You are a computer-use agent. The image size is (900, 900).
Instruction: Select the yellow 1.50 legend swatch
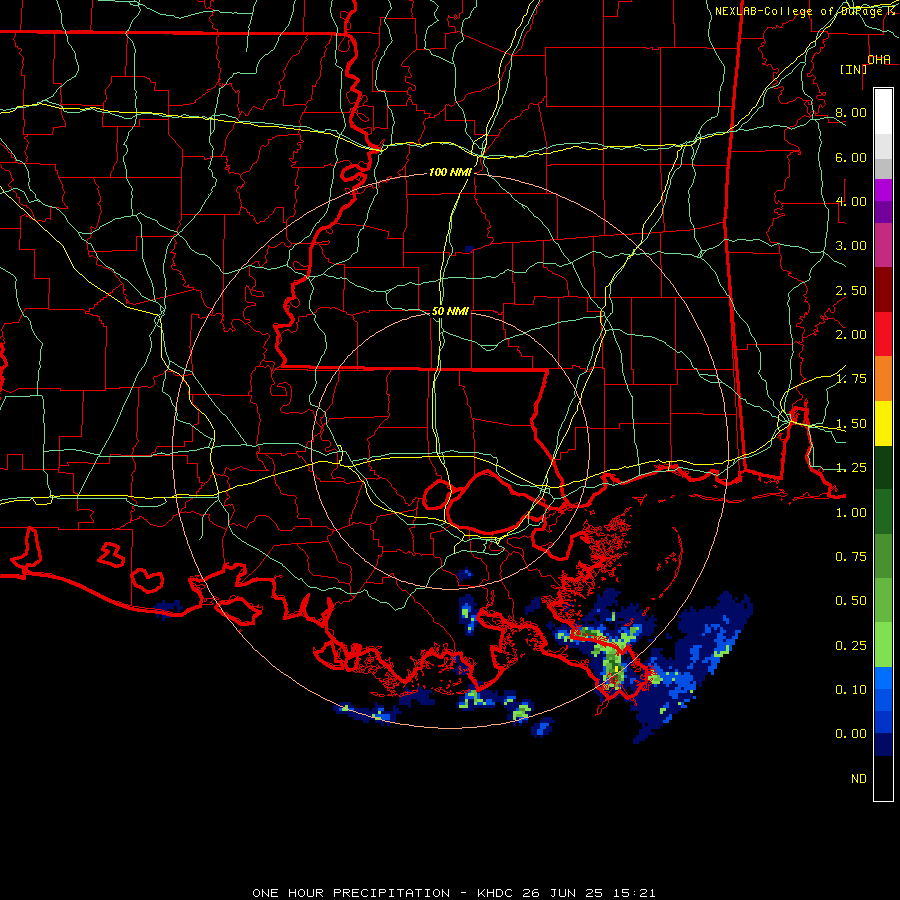(x=883, y=424)
